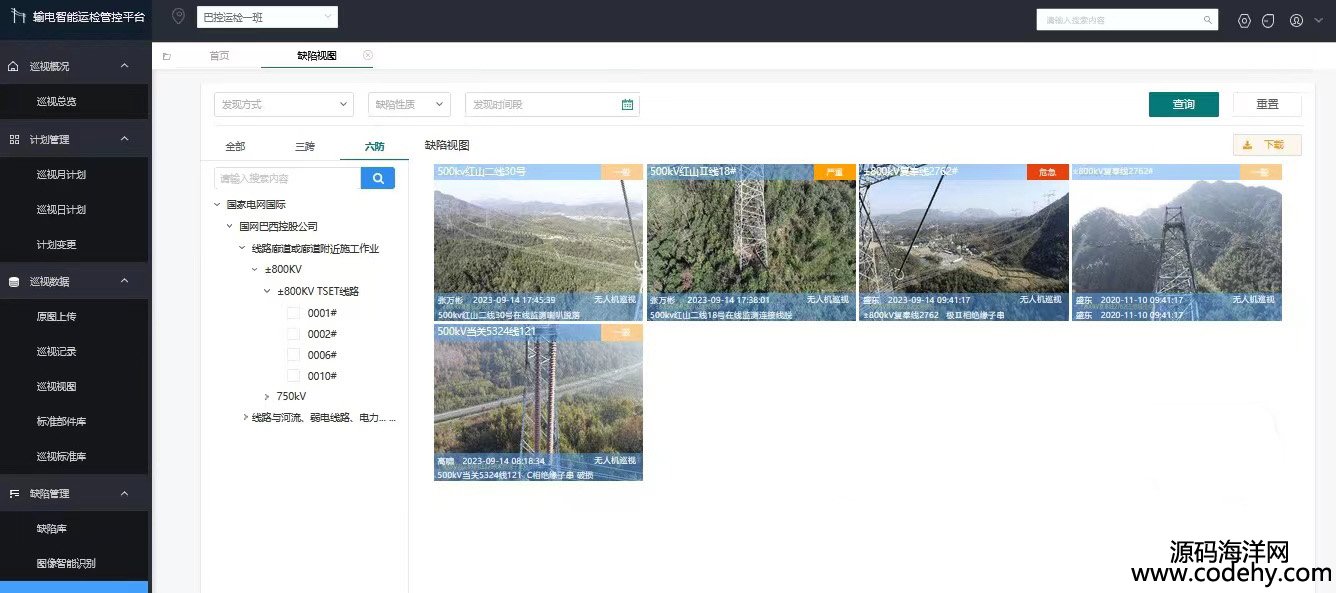1336x593 pixels.
Task: Collapse the 巡视概况 menu group
Action: (124, 66)
